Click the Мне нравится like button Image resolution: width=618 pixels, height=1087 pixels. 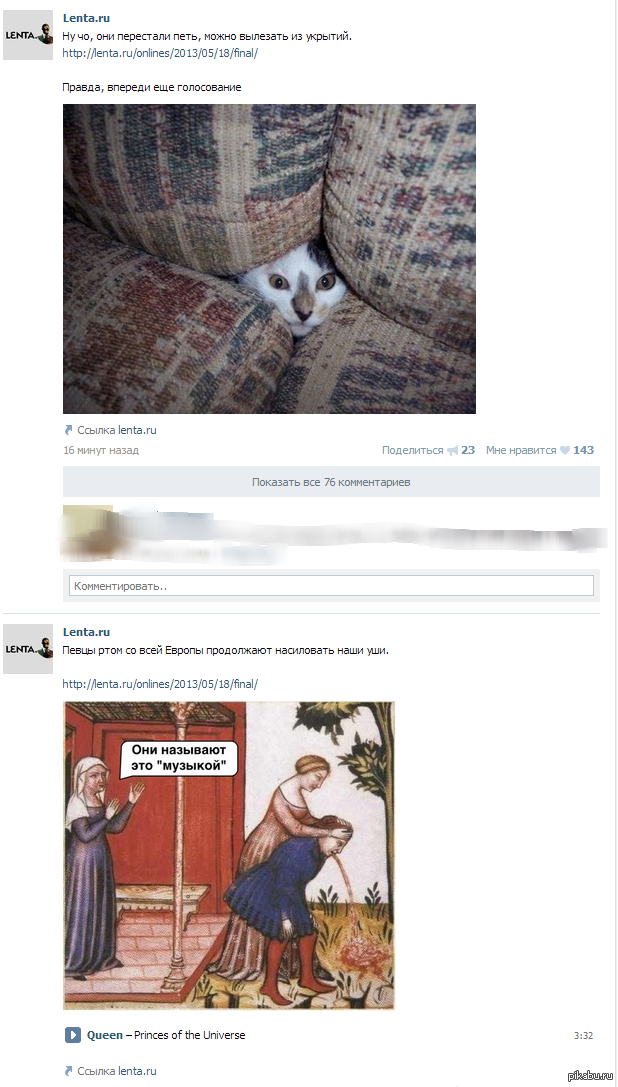click(x=521, y=450)
